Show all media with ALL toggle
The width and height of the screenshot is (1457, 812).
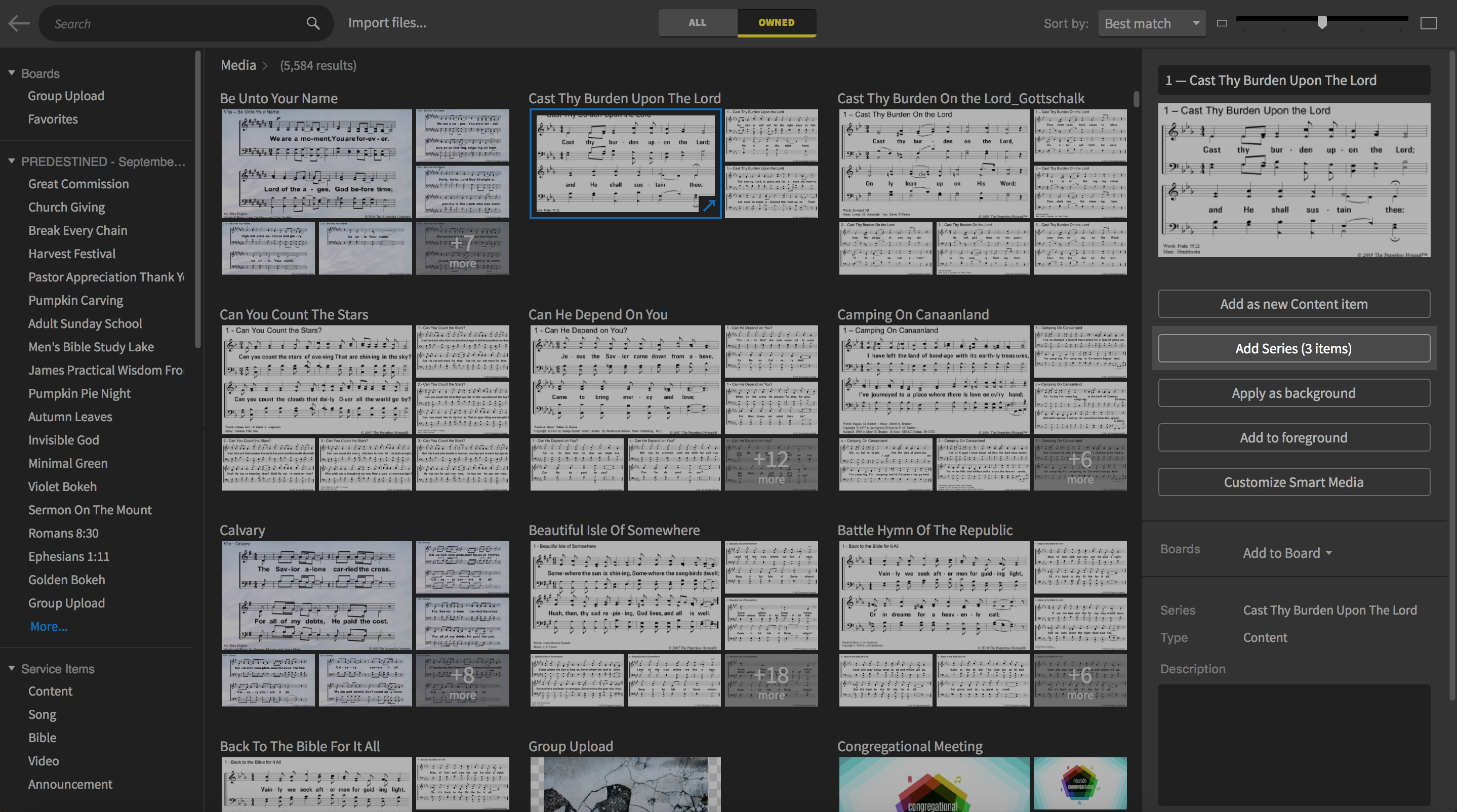697,23
